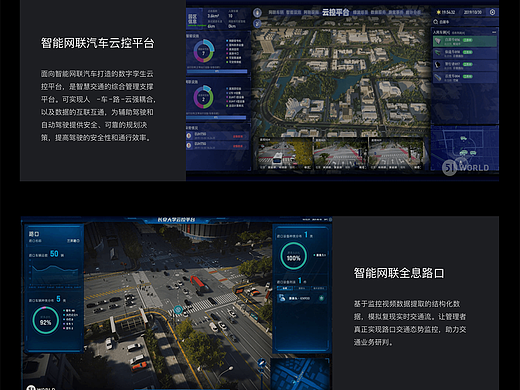Screen dimensions: 520x390
Task: Select the vehicle row with green car icon
Action: pyautogui.click(x=464, y=53)
